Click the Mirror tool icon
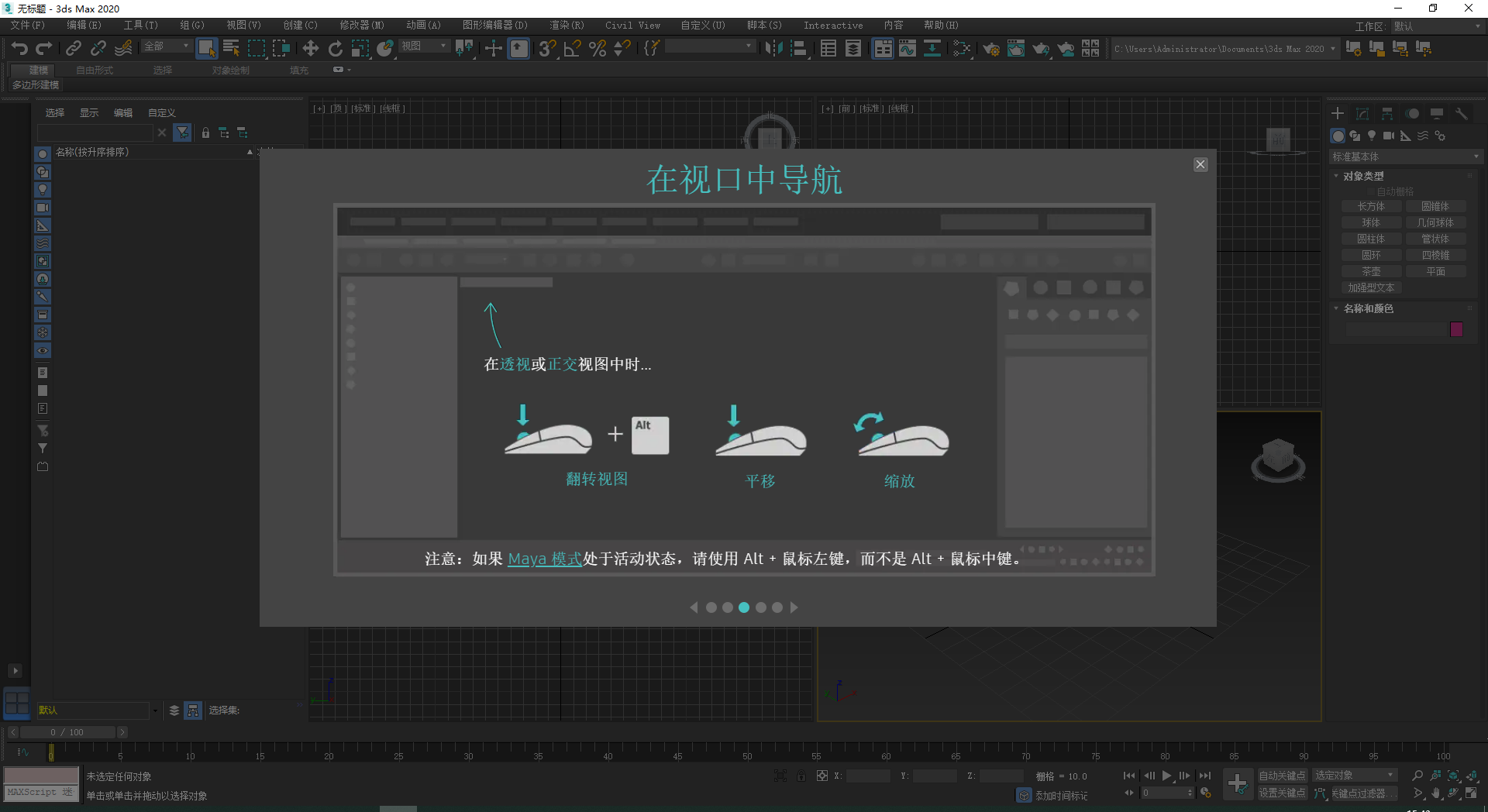Viewport: 1488px width, 812px height. (x=773, y=49)
